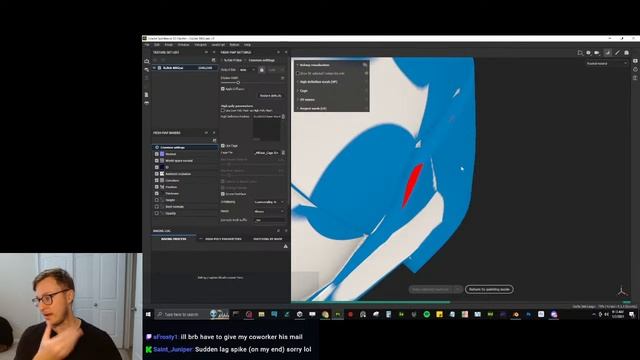Viewport: 640px width, 360px height.
Task: Enable the Bent normals baker checkbox
Action: 156,207
